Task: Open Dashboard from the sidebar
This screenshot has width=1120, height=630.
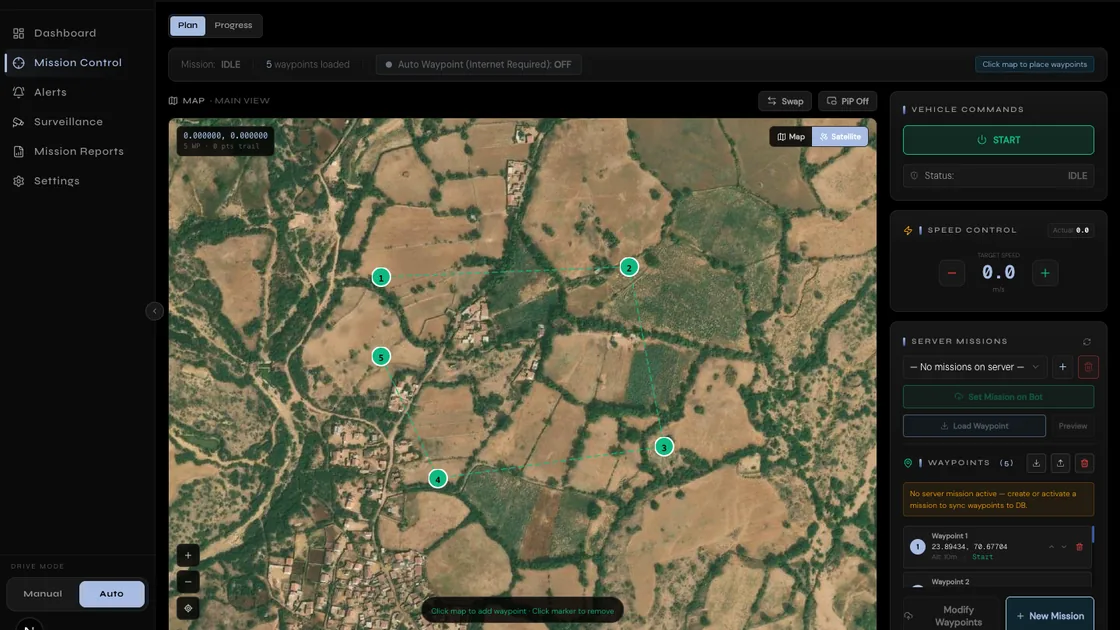Action: tap(64, 33)
